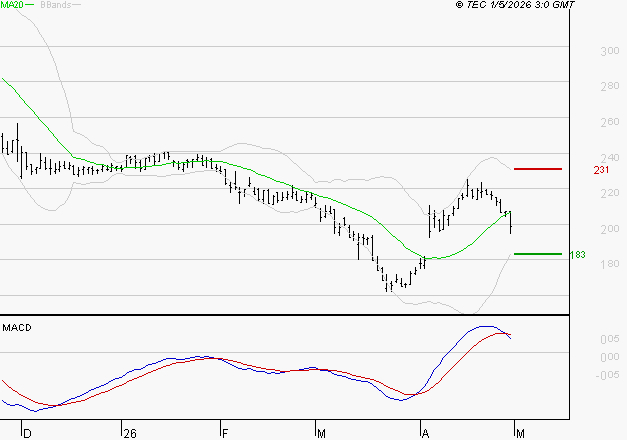
Task: Click the 240 price axis label
Action: coord(610,158)
